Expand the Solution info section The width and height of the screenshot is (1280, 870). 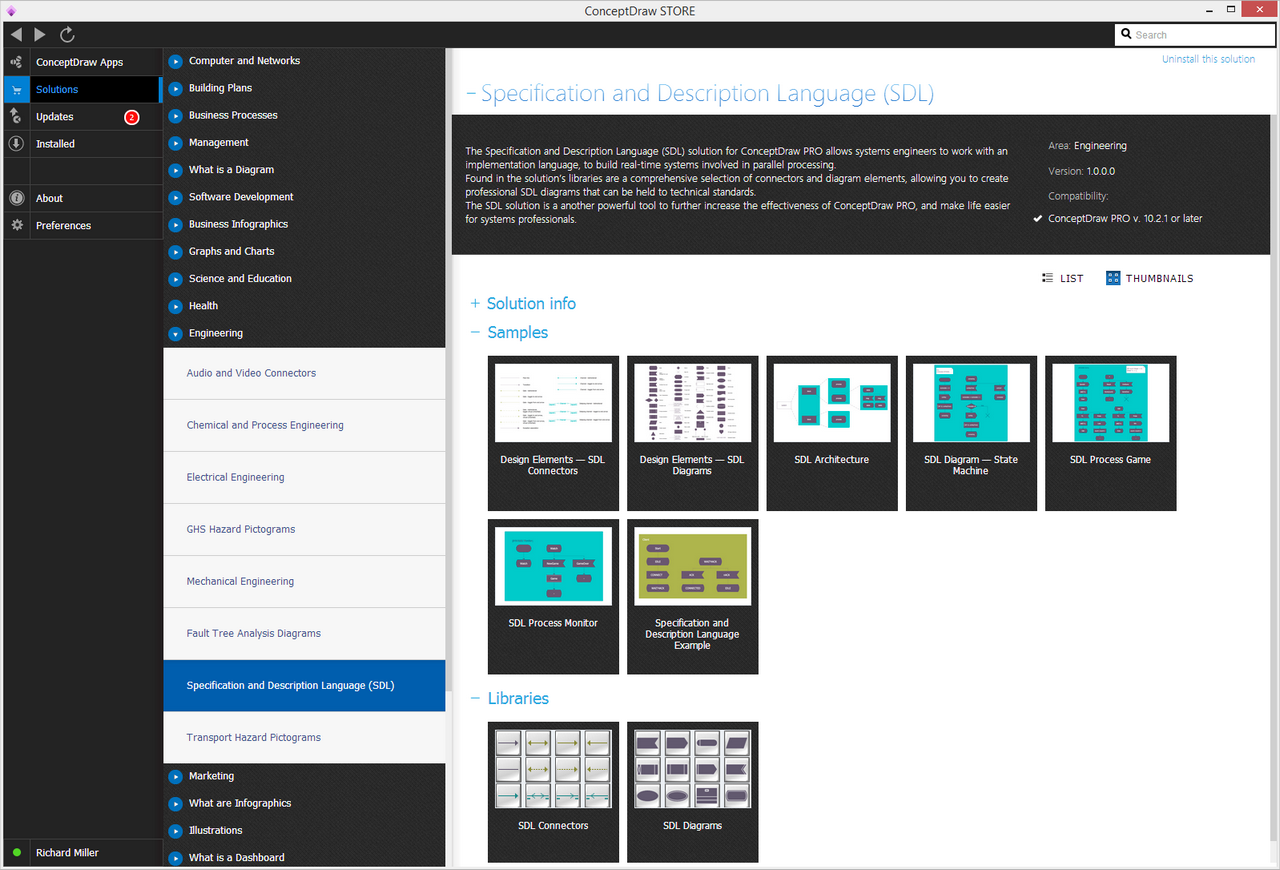pos(476,303)
